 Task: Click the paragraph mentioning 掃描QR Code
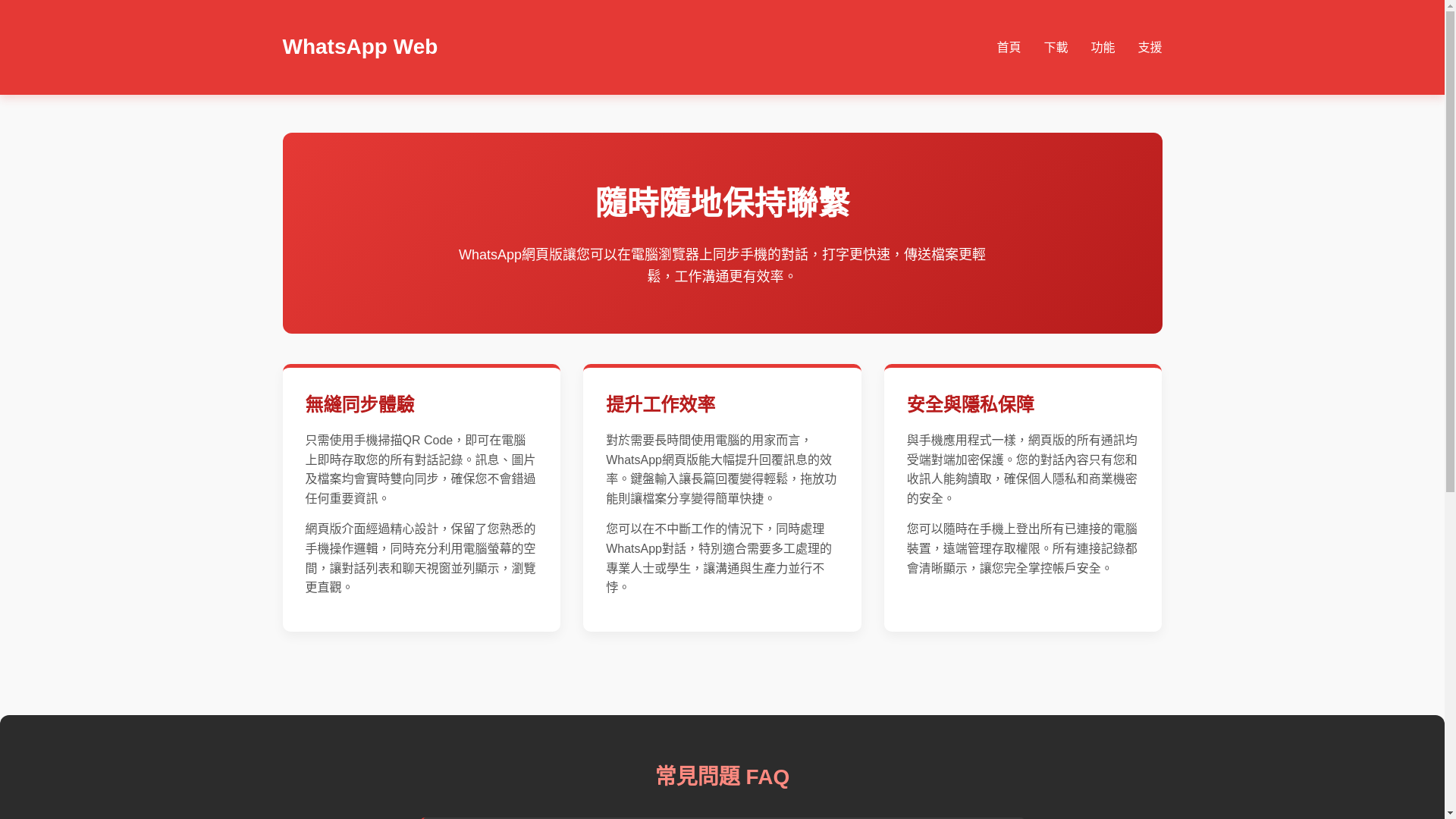tap(421, 469)
